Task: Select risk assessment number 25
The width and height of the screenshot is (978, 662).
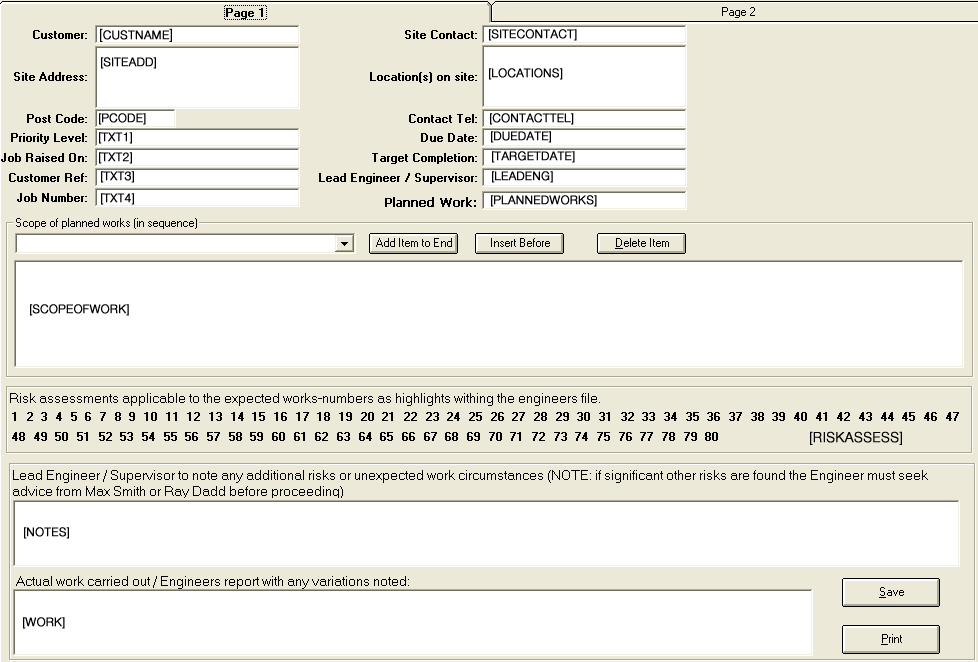Action: point(475,417)
